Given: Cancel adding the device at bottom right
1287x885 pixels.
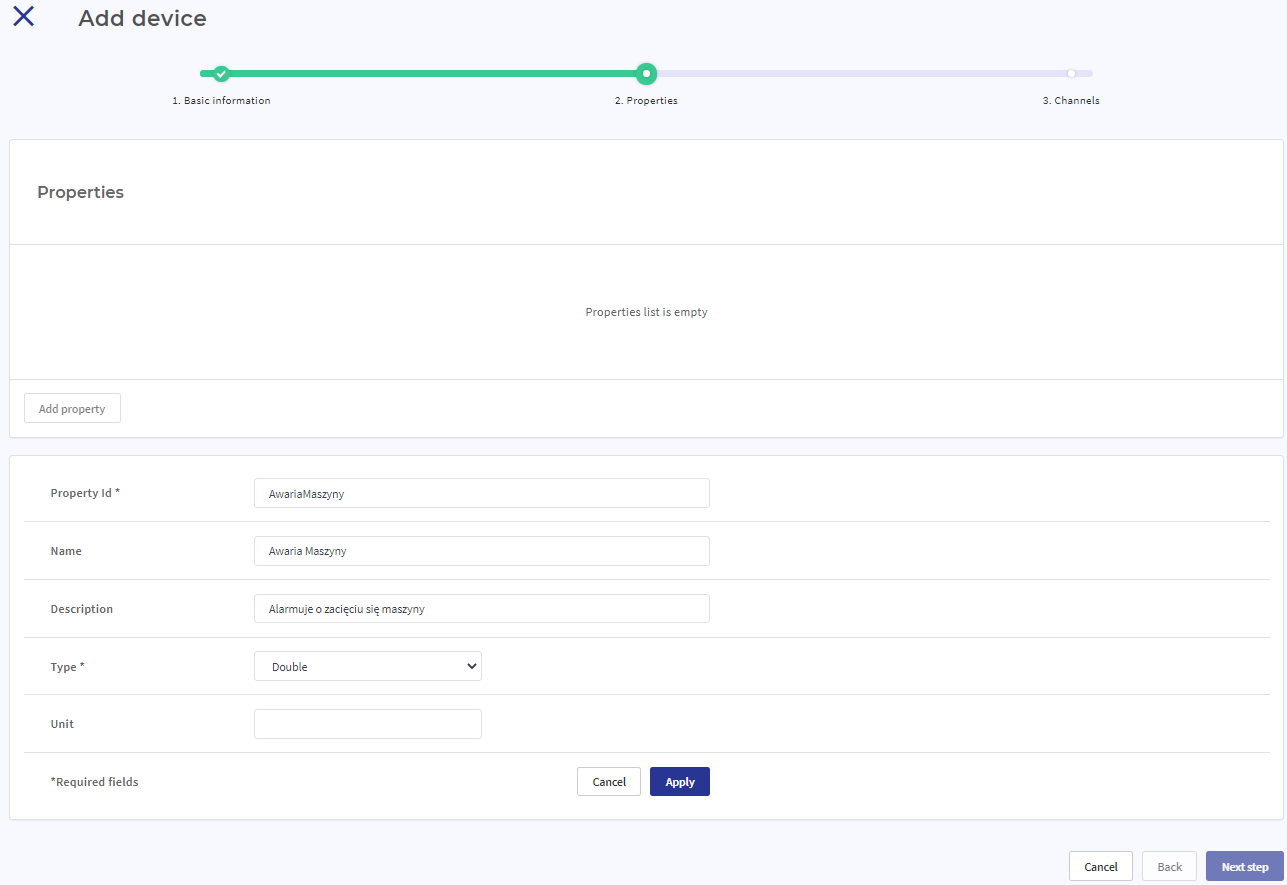Looking at the screenshot, I should tap(1101, 867).
